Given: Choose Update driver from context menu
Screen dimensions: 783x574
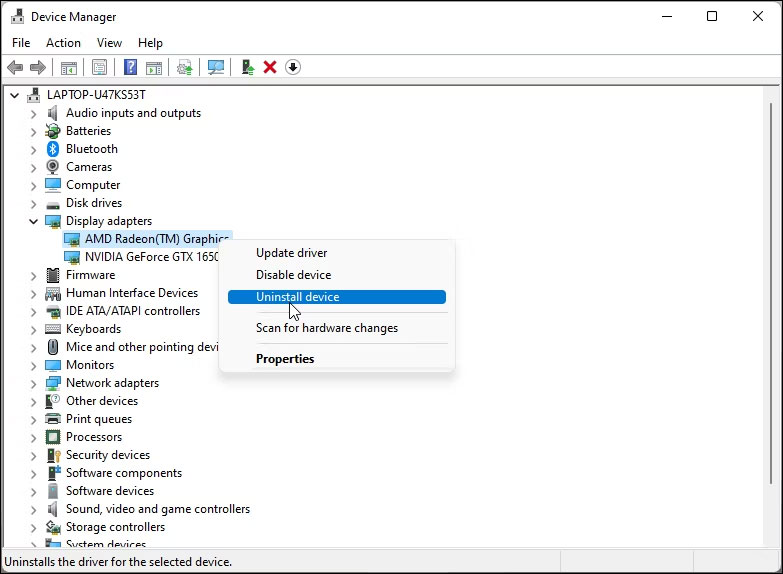Looking at the screenshot, I should tap(337, 253).
